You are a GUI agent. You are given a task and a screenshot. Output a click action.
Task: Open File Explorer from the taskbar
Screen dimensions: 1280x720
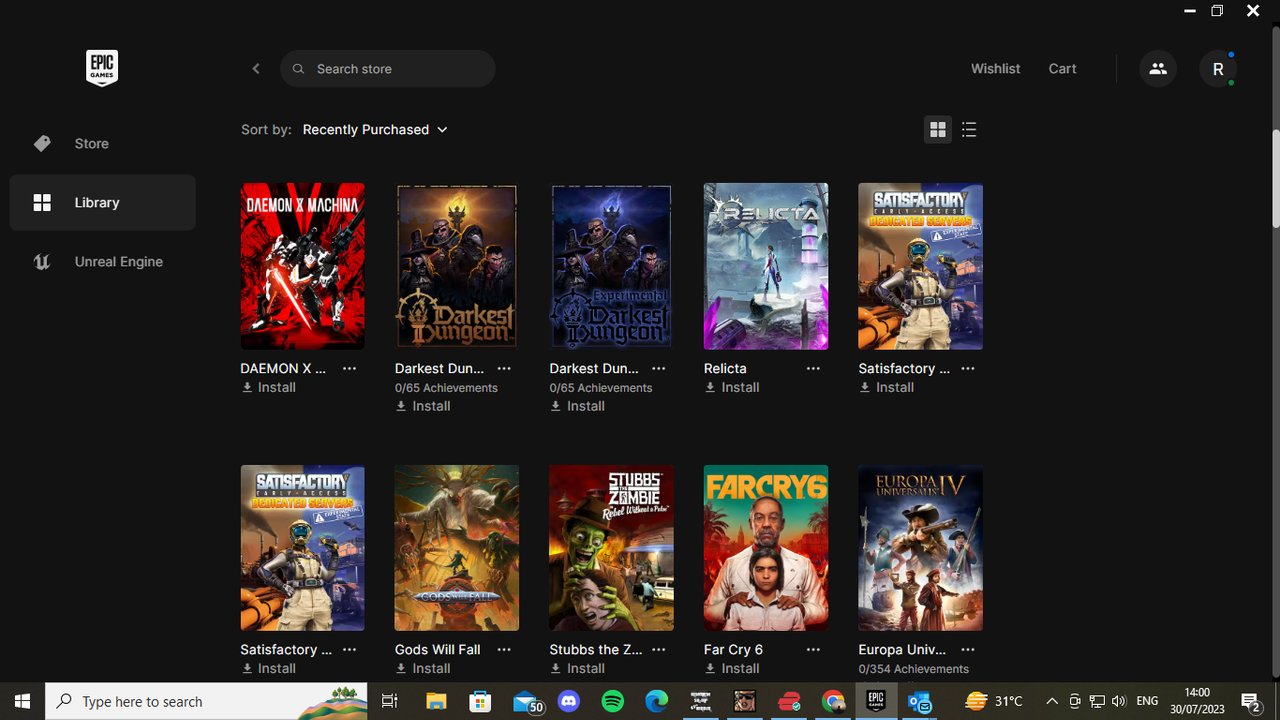(436, 701)
